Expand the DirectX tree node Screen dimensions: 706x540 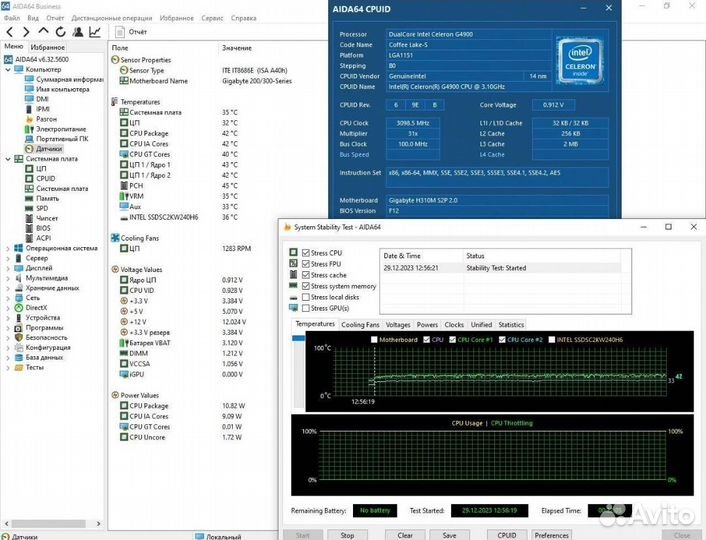8,308
